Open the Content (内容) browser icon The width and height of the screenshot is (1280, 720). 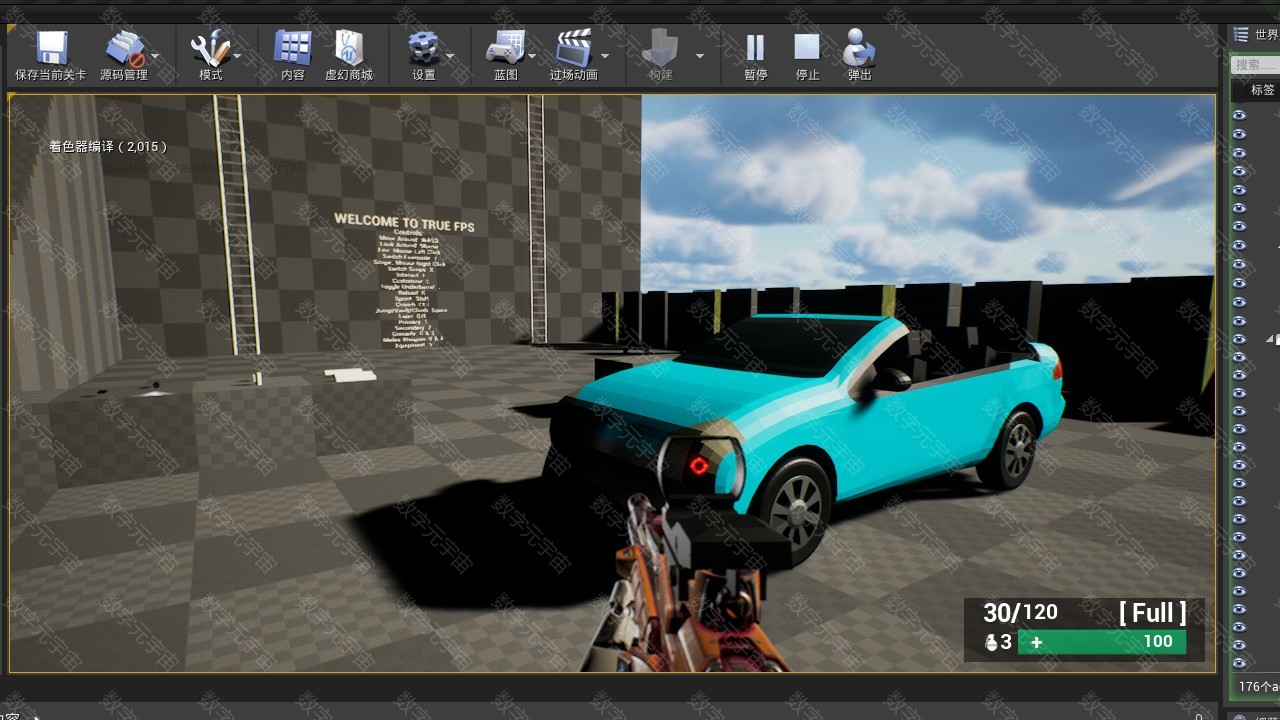tap(292, 48)
